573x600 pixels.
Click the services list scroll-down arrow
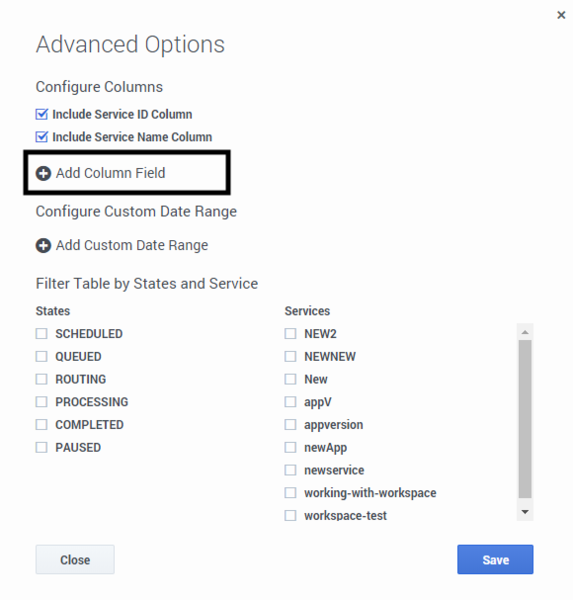525,512
